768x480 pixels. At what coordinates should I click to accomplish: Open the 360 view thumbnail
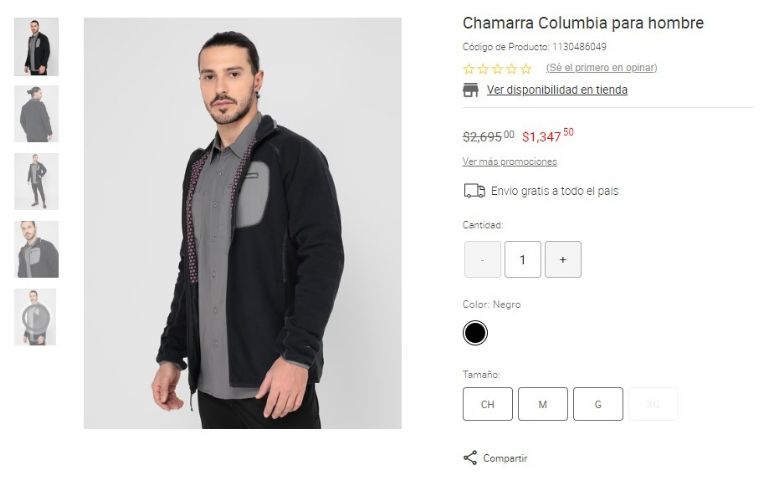point(35,317)
